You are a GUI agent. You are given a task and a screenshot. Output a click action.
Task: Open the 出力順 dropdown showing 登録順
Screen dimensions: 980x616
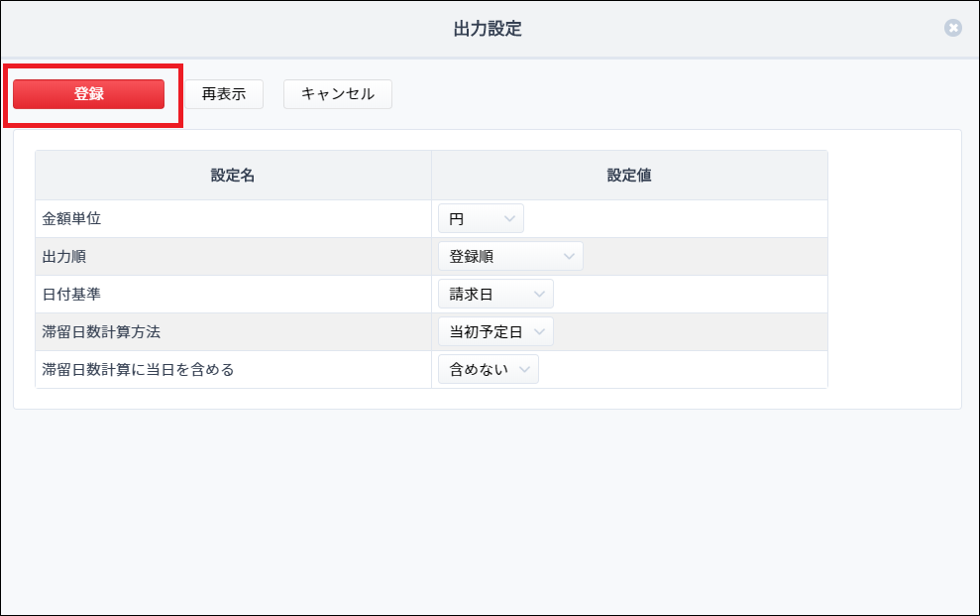coord(511,256)
